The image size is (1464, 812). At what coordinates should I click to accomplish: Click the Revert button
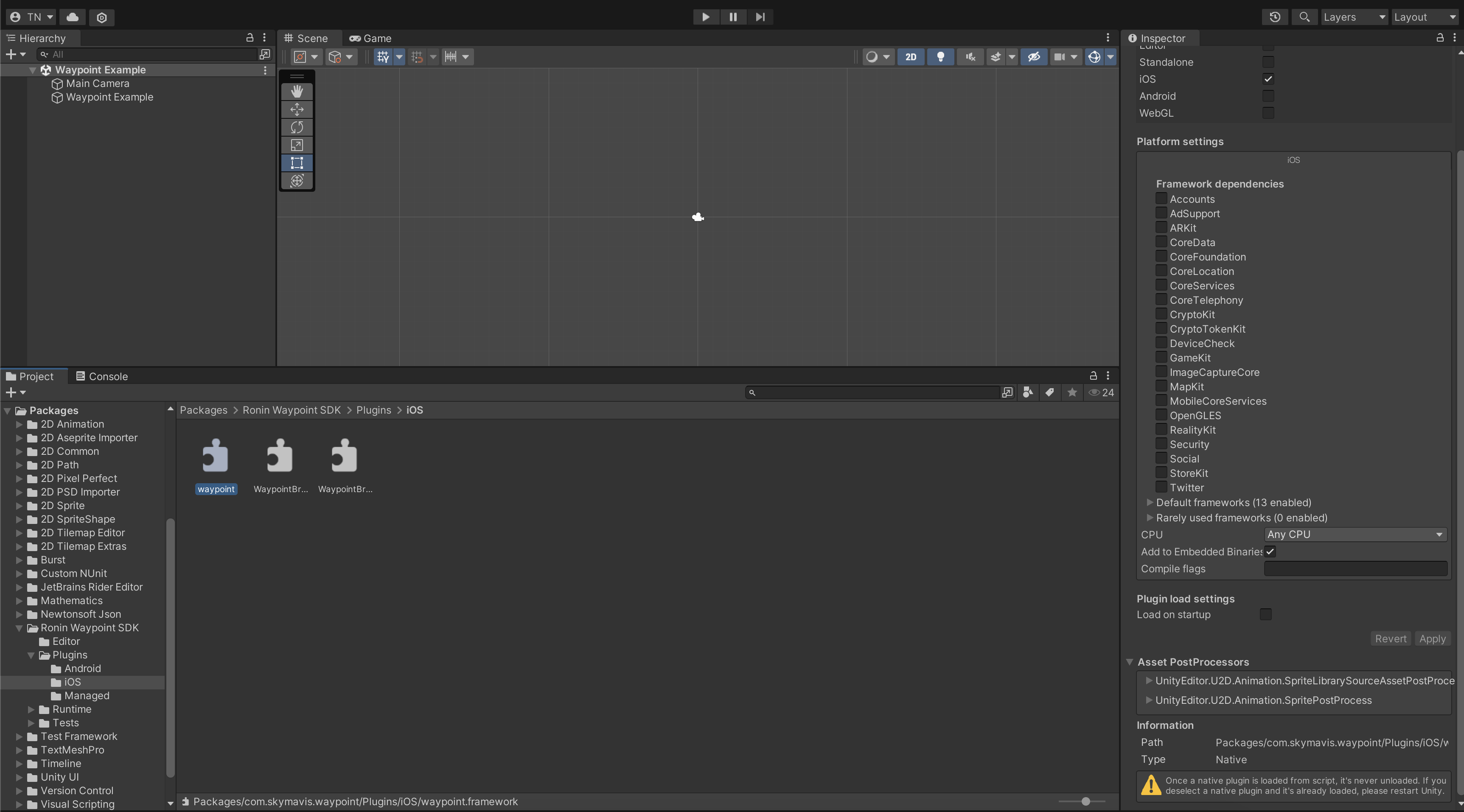click(1391, 638)
